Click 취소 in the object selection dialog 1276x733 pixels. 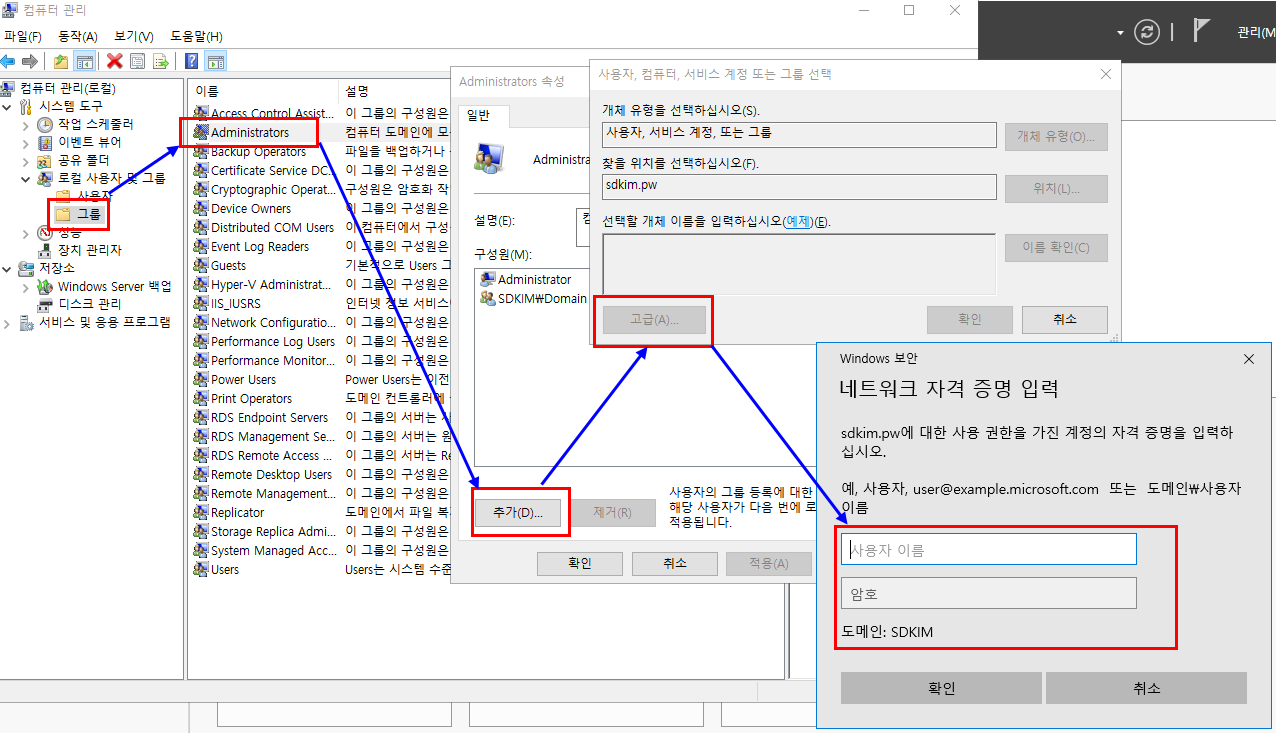point(1065,319)
